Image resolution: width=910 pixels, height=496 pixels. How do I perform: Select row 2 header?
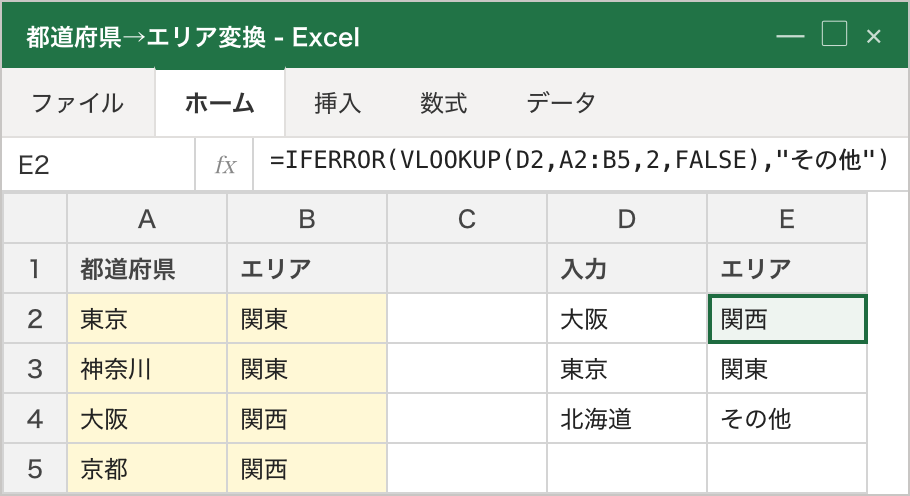(35, 318)
